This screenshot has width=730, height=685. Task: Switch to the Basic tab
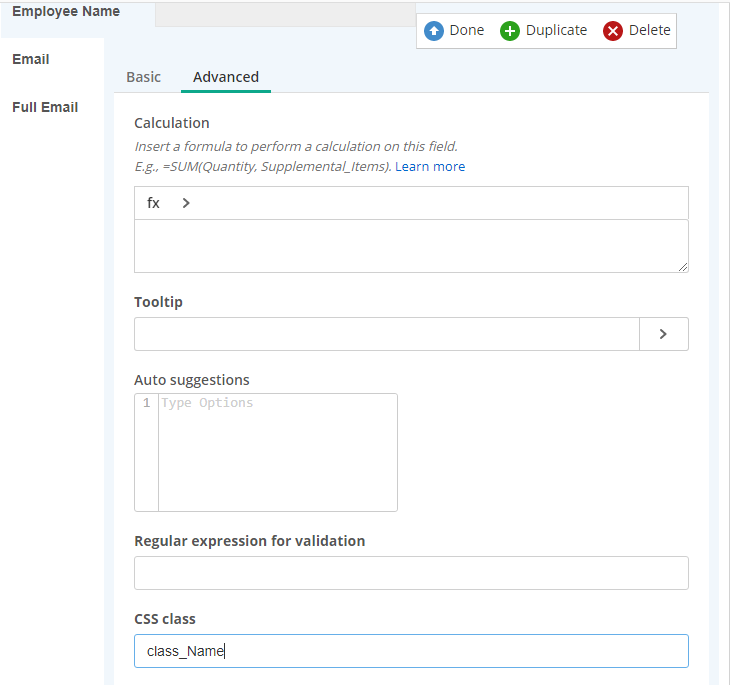pos(143,77)
